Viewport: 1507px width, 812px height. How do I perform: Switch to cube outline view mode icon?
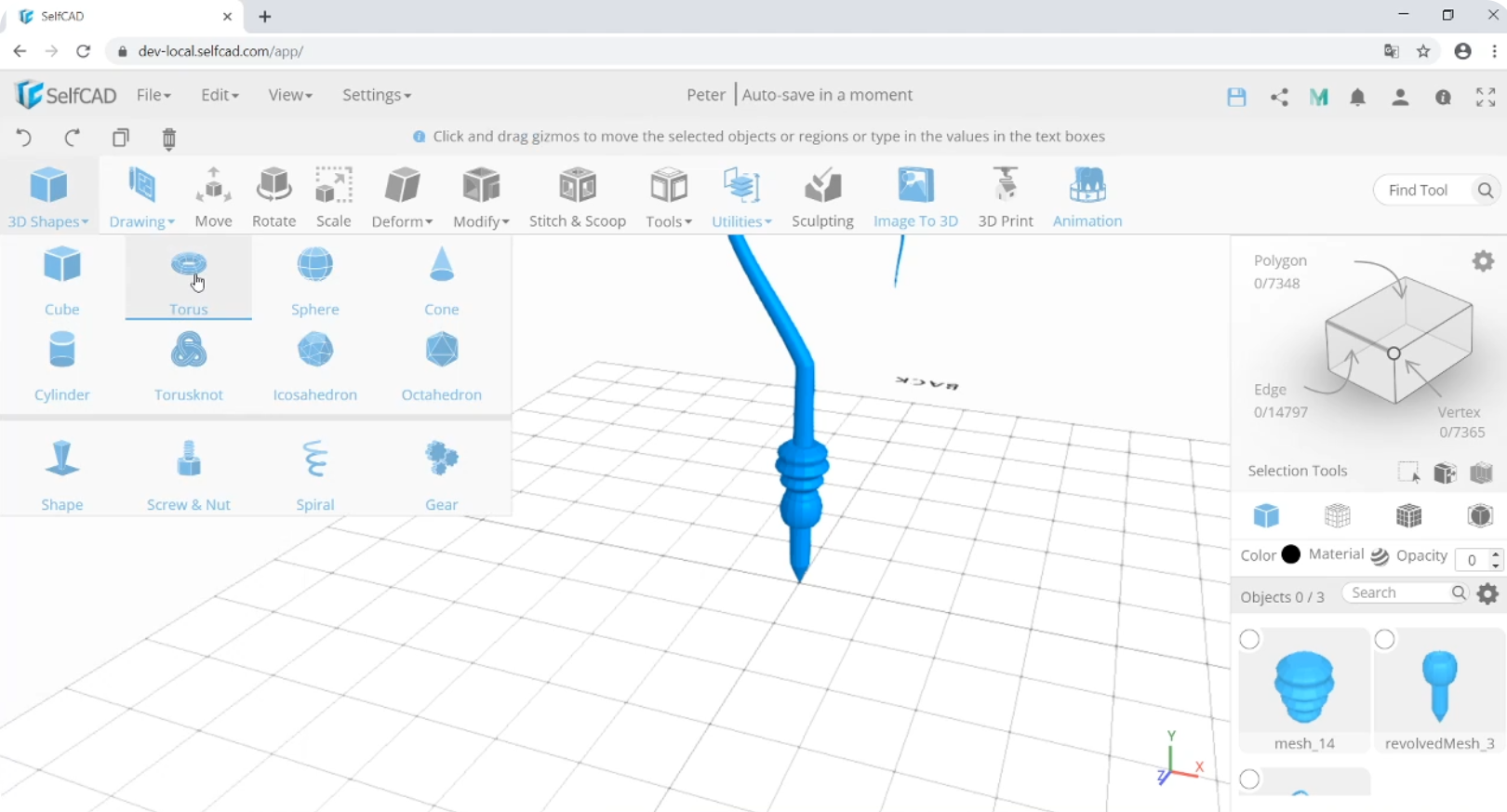pos(1480,515)
